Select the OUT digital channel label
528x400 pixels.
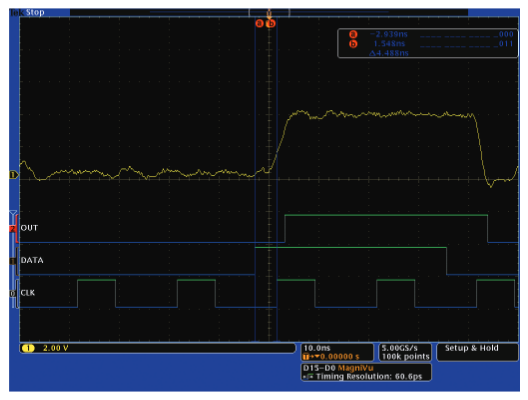point(29,228)
